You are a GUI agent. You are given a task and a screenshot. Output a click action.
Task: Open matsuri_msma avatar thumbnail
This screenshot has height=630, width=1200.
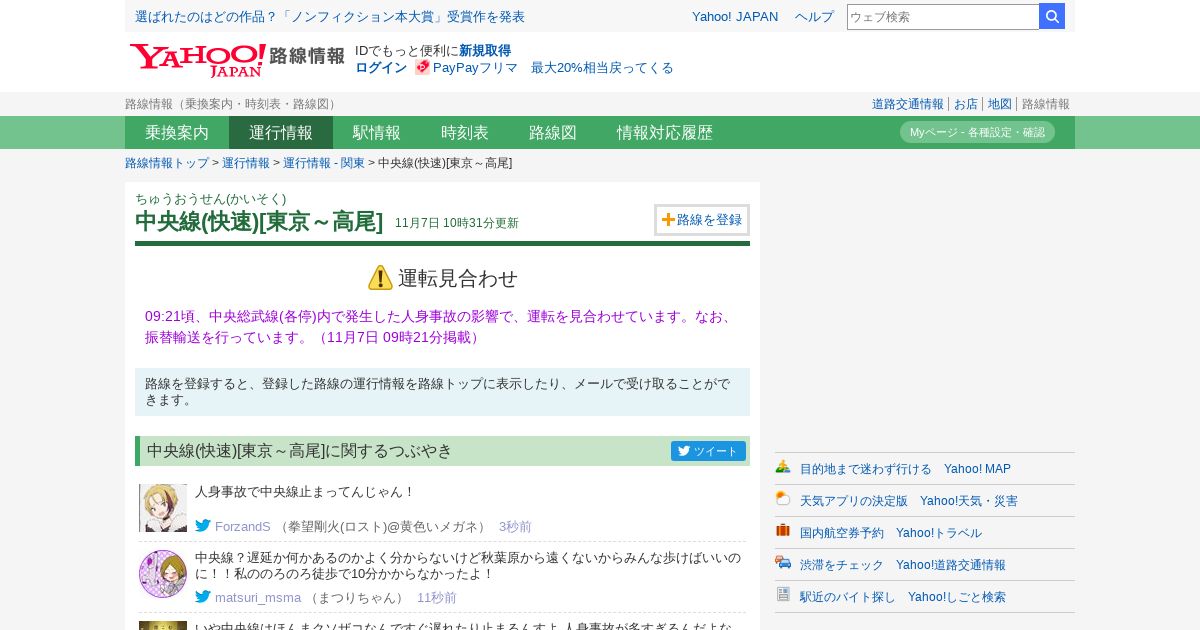[163, 574]
